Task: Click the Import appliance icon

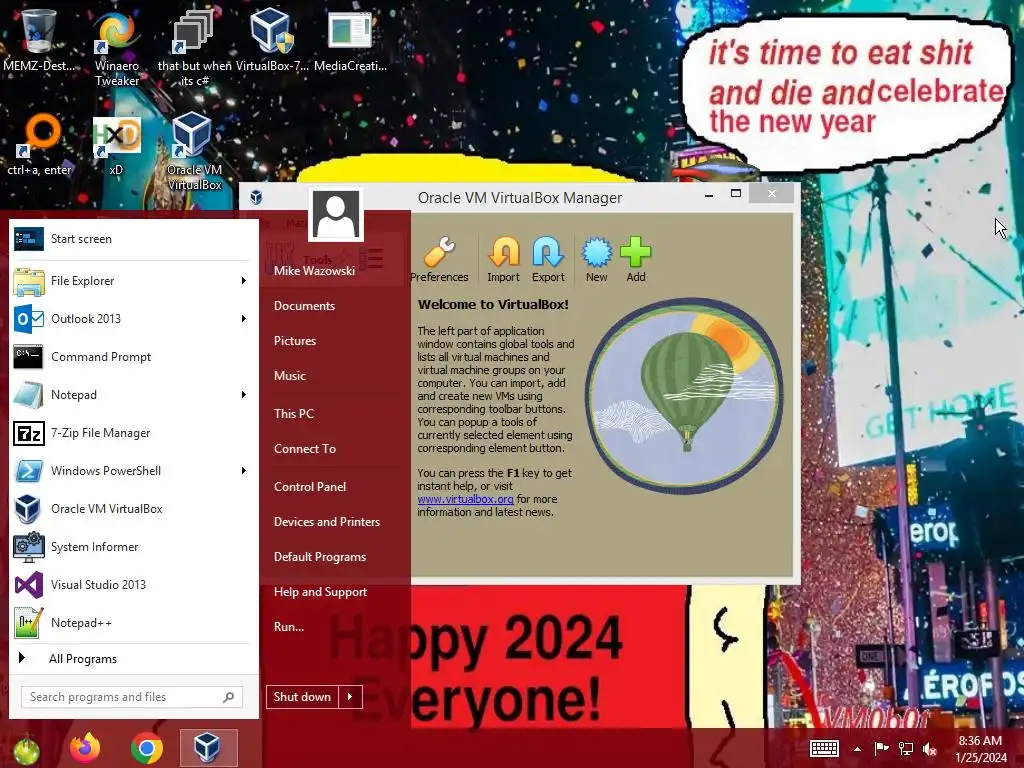Action: (x=504, y=260)
